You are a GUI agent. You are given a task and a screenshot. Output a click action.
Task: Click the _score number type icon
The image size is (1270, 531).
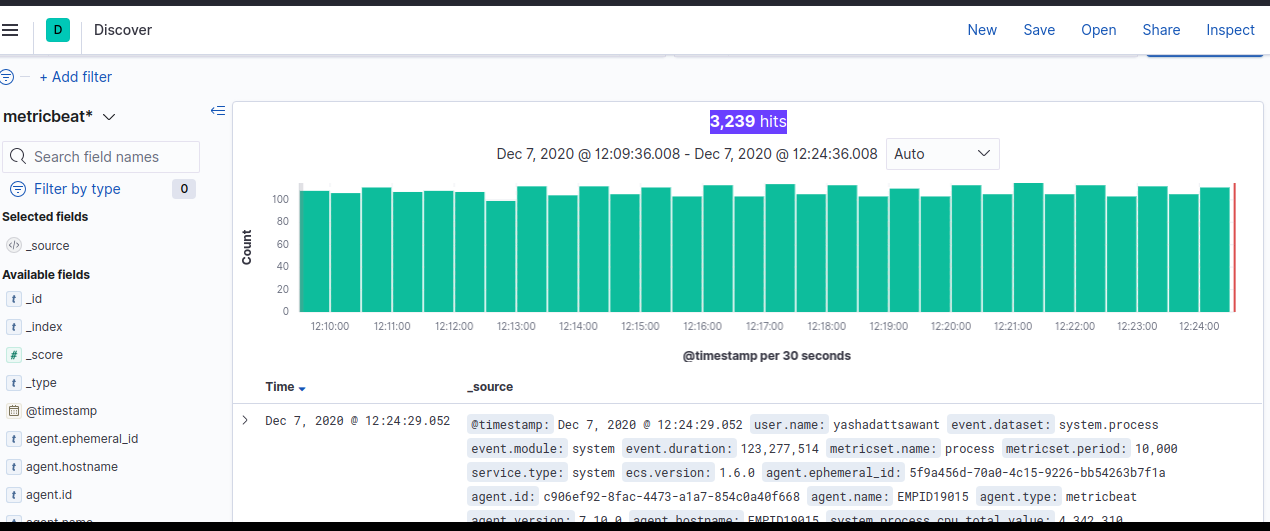[14, 355]
